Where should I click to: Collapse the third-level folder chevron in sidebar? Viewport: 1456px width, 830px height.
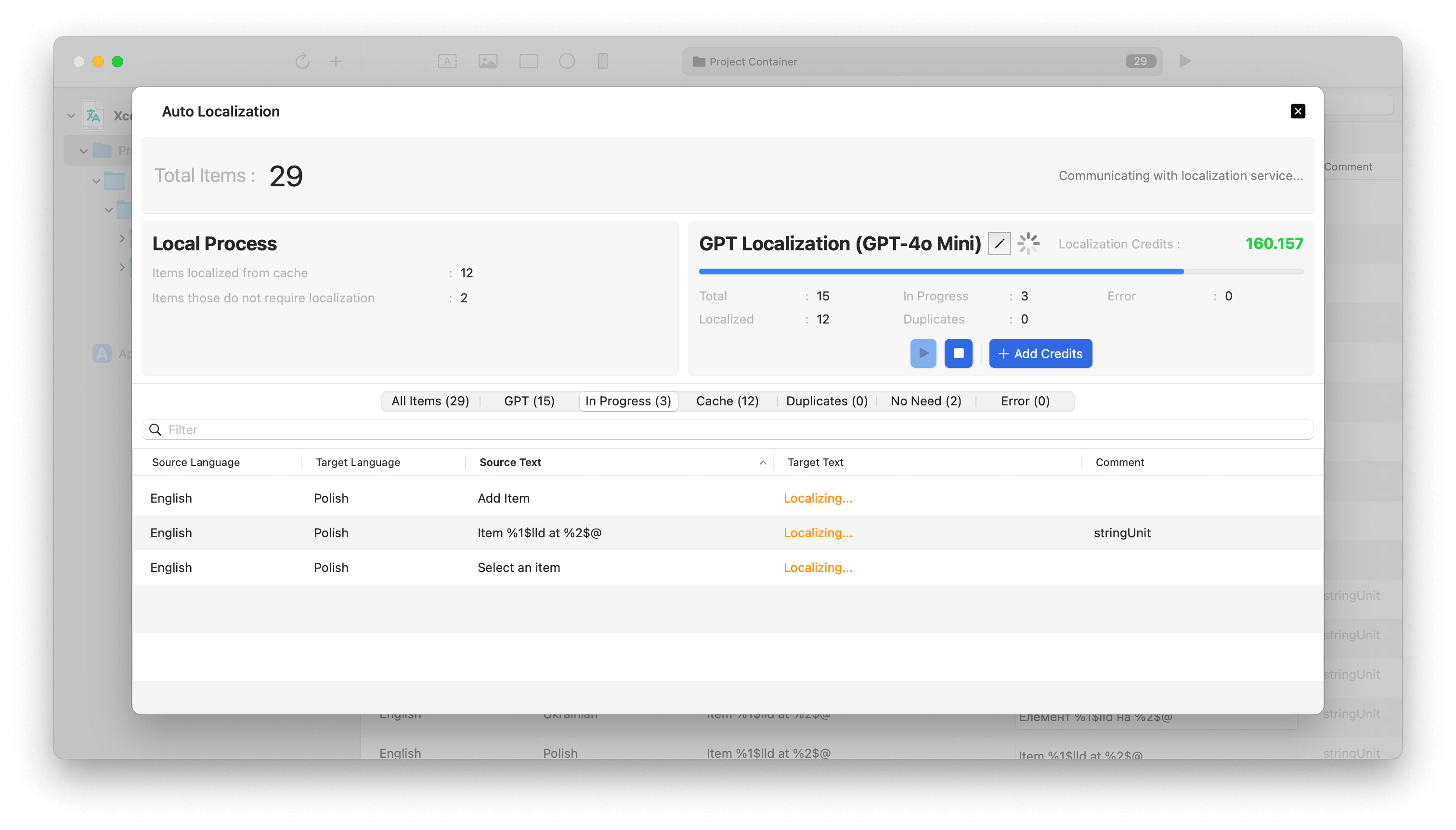click(x=96, y=182)
